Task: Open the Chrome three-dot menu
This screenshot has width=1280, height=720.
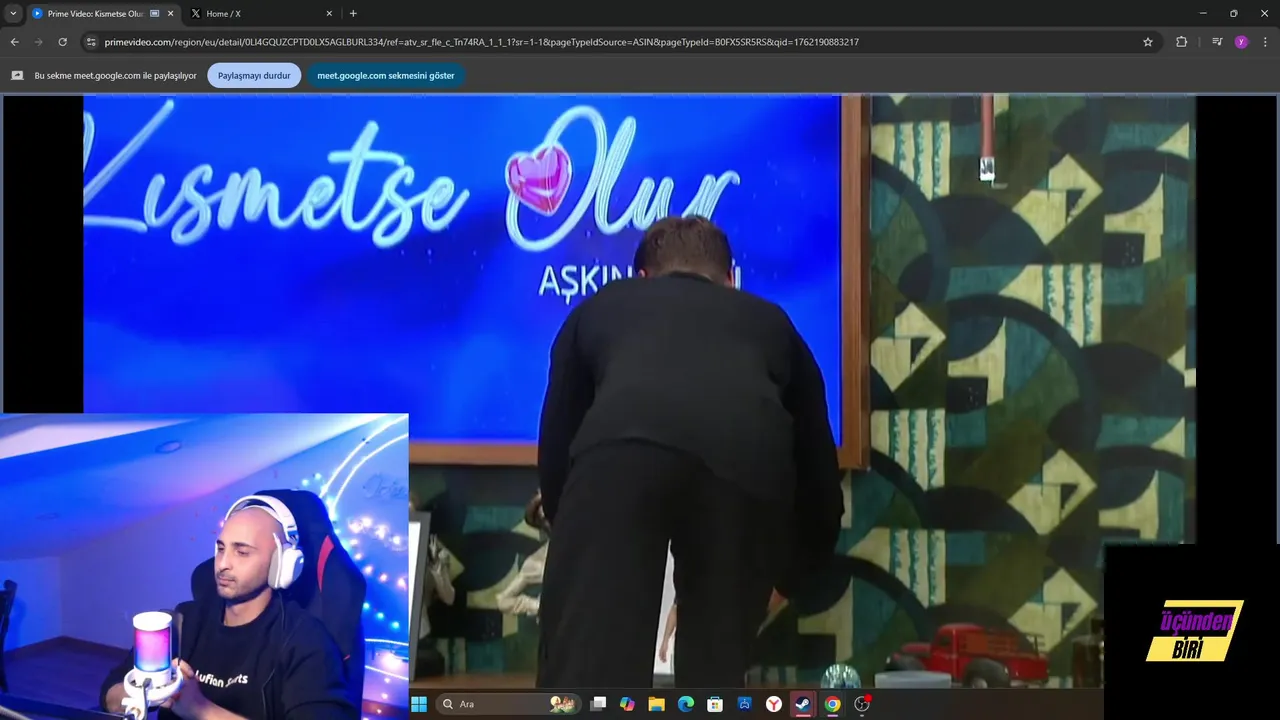Action: point(1266,42)
